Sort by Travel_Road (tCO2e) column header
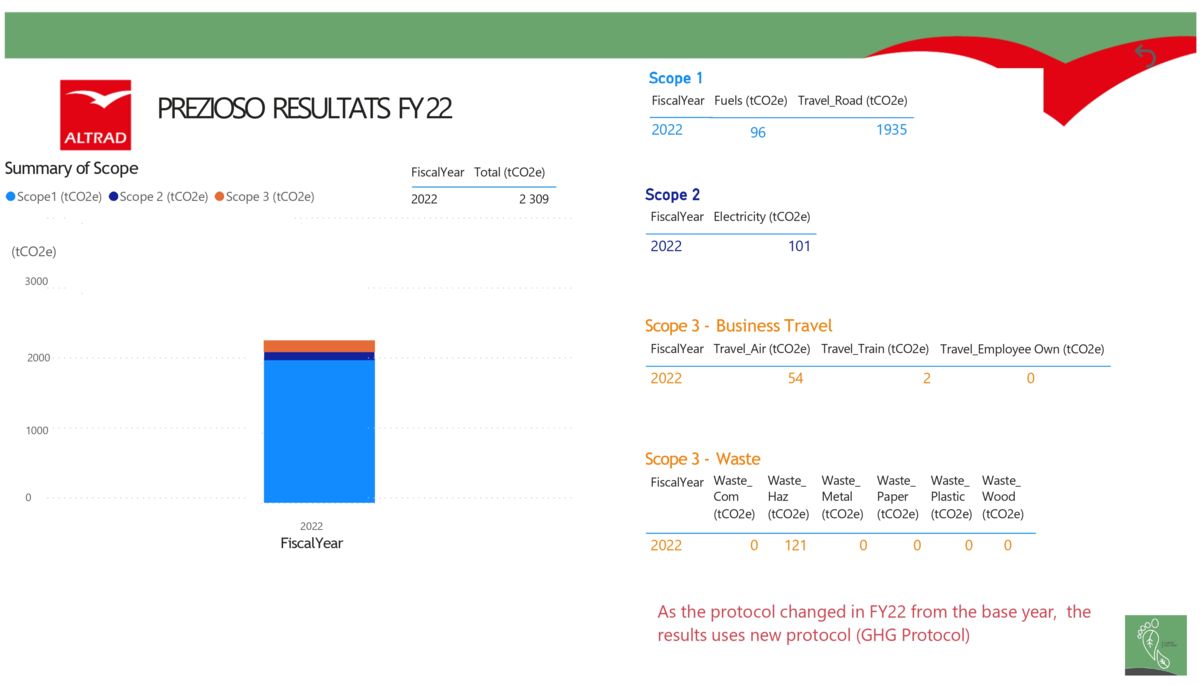Screen dimensions: 1200x685 (x=852, y=101)
